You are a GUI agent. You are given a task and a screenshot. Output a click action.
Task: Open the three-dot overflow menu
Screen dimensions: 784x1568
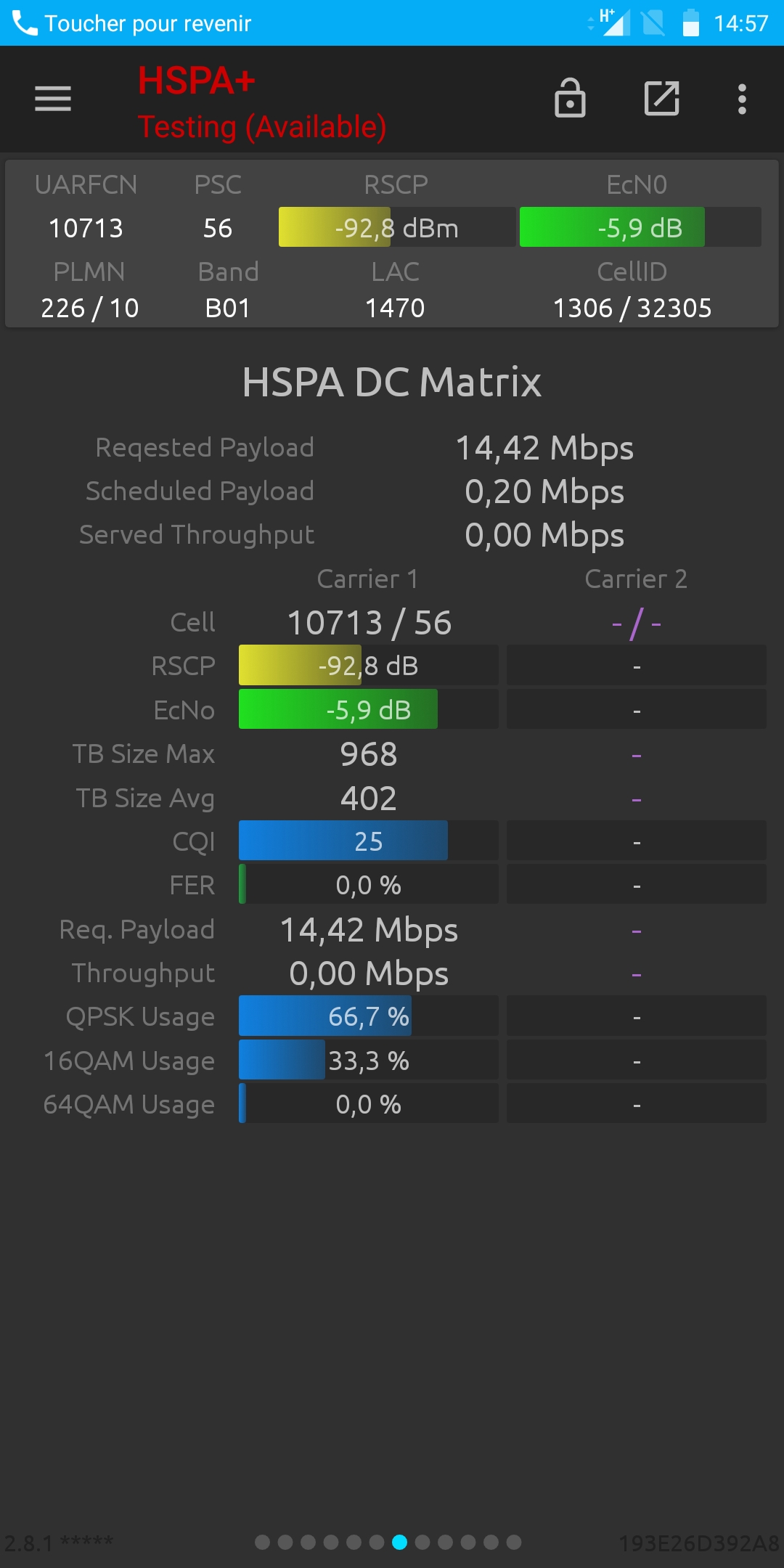pyautogui.click(x=742, y=99)
